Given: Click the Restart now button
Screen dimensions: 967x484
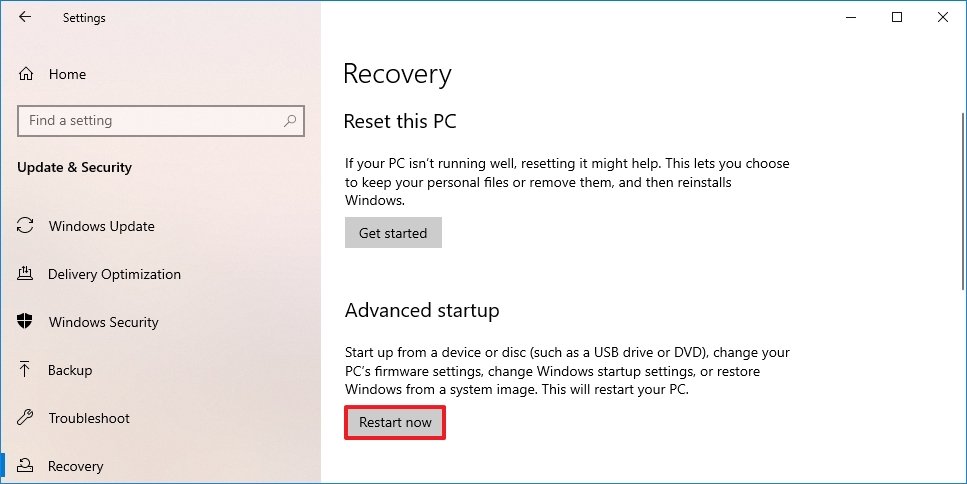Looking at the screenshot, I should (395, 422).
